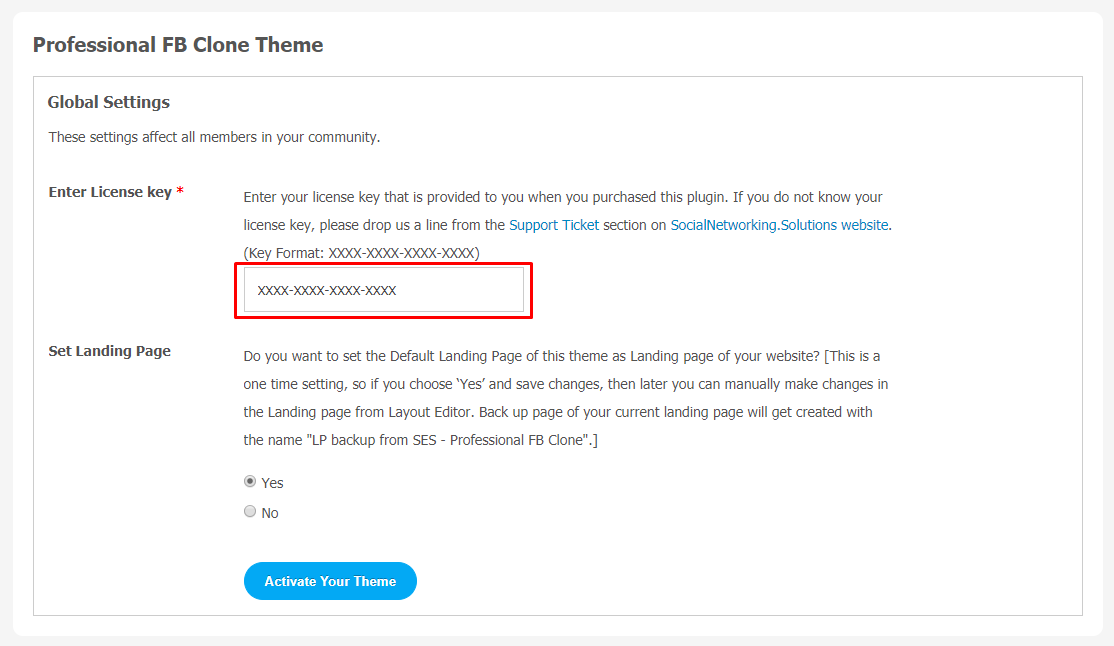Click the Global Settings heading
1114x646 pixels.
pyautogui.click(x=109, y=102)
